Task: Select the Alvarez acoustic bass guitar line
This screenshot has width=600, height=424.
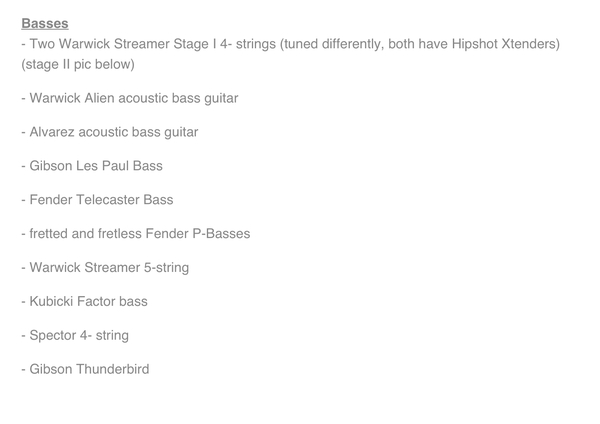Action: [110, 132]
